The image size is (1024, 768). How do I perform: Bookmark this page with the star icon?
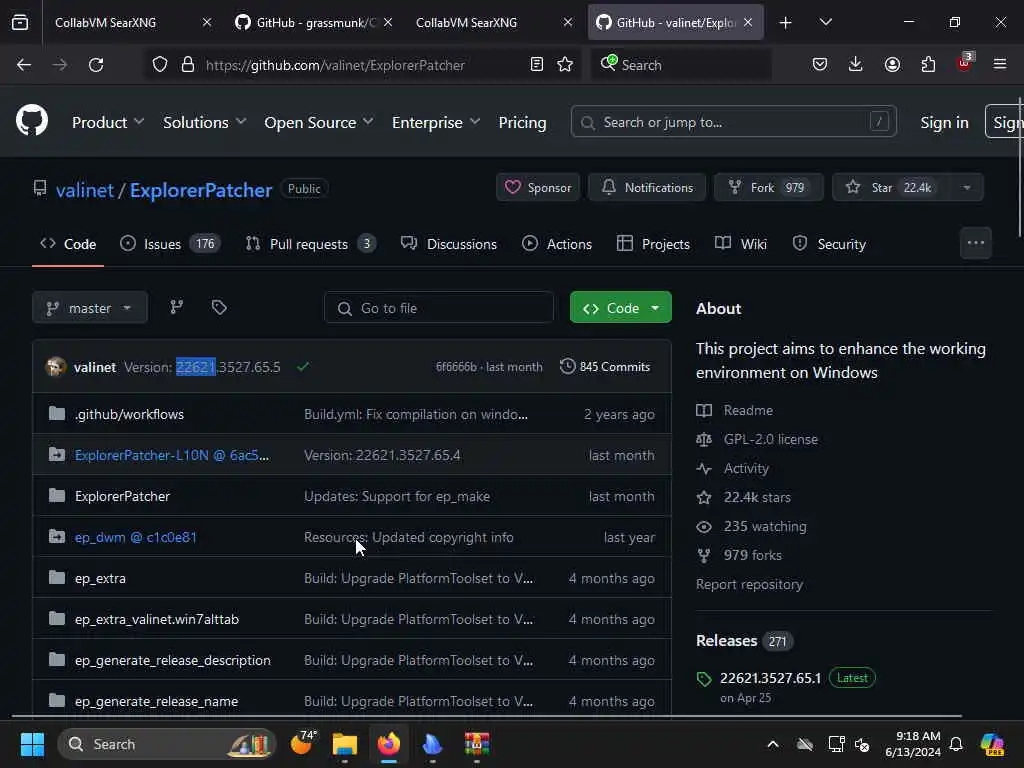click(x=565, y=65)
